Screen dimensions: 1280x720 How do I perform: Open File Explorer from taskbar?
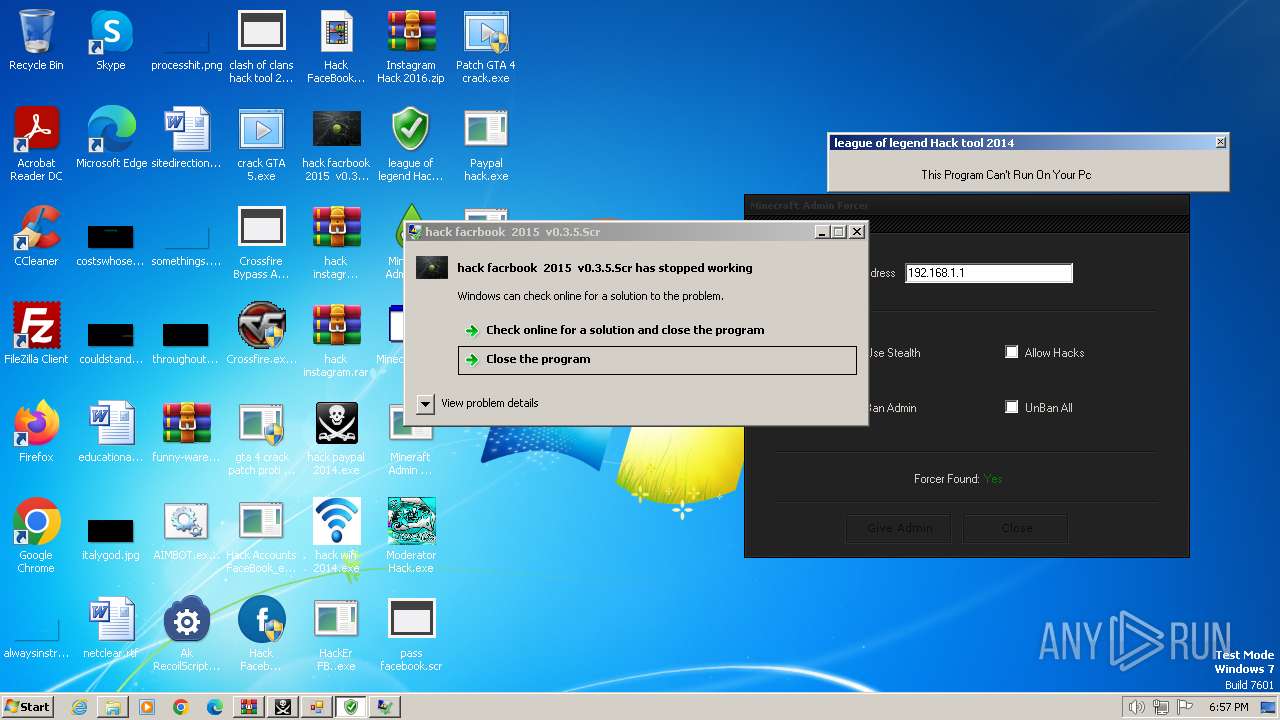point(113,707)
